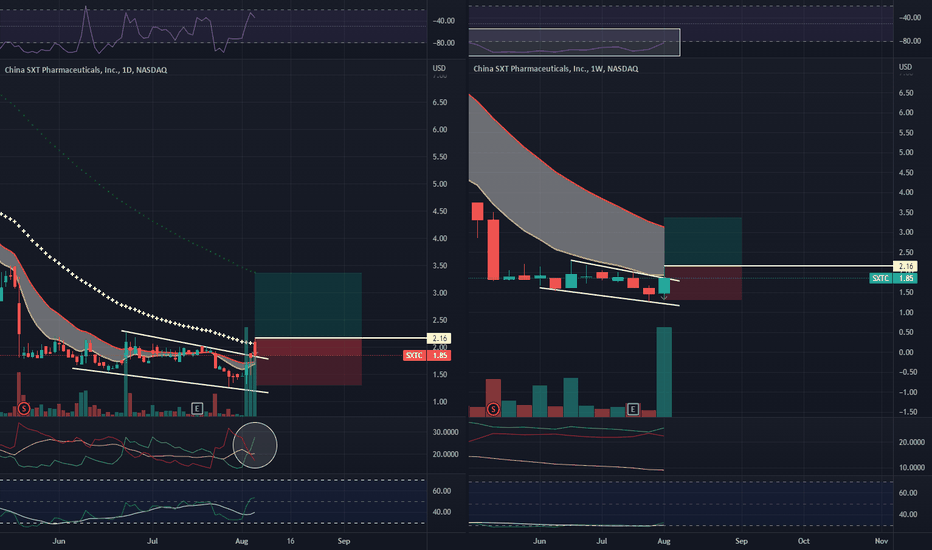Click the green 1.85 last-price tag on the weekly axis
This screenshot has width=932, height=550.
tap(906, 278)
